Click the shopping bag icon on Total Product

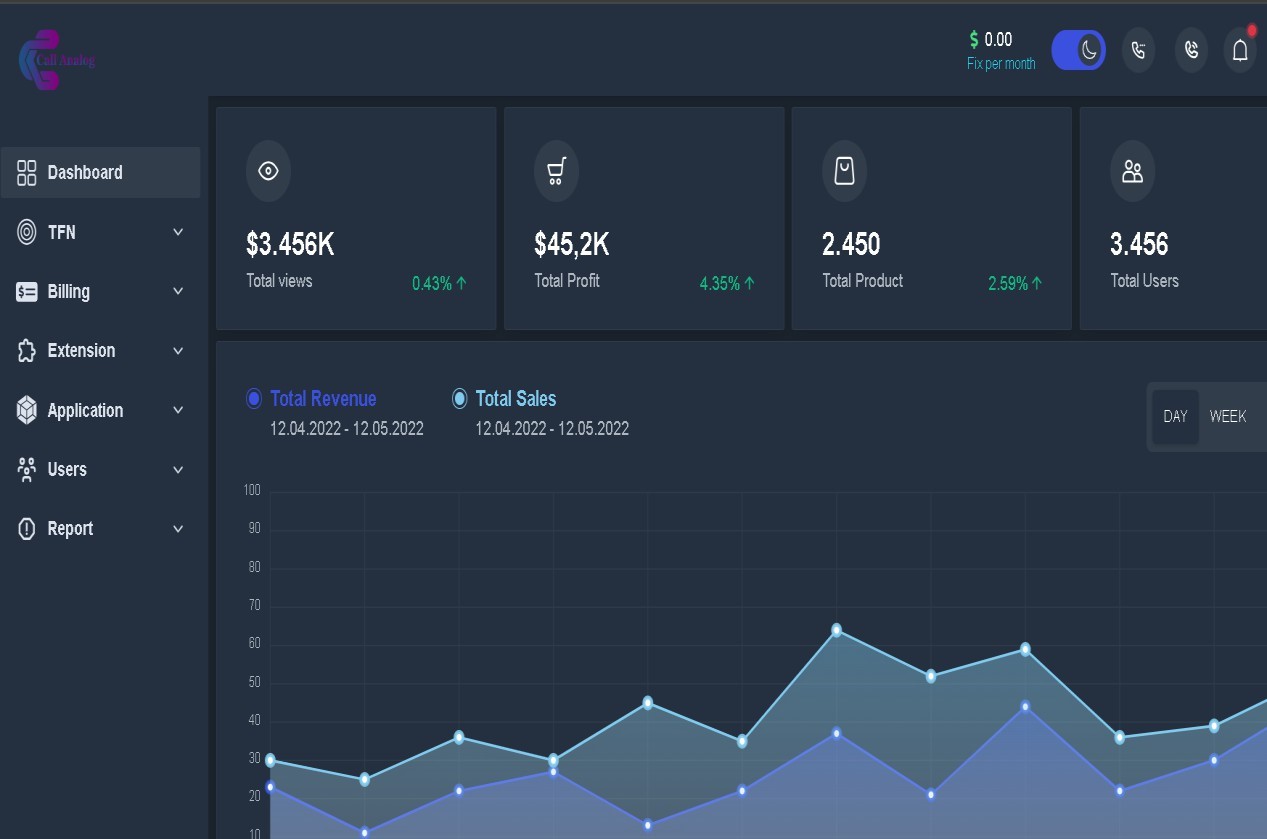(844, 171)
